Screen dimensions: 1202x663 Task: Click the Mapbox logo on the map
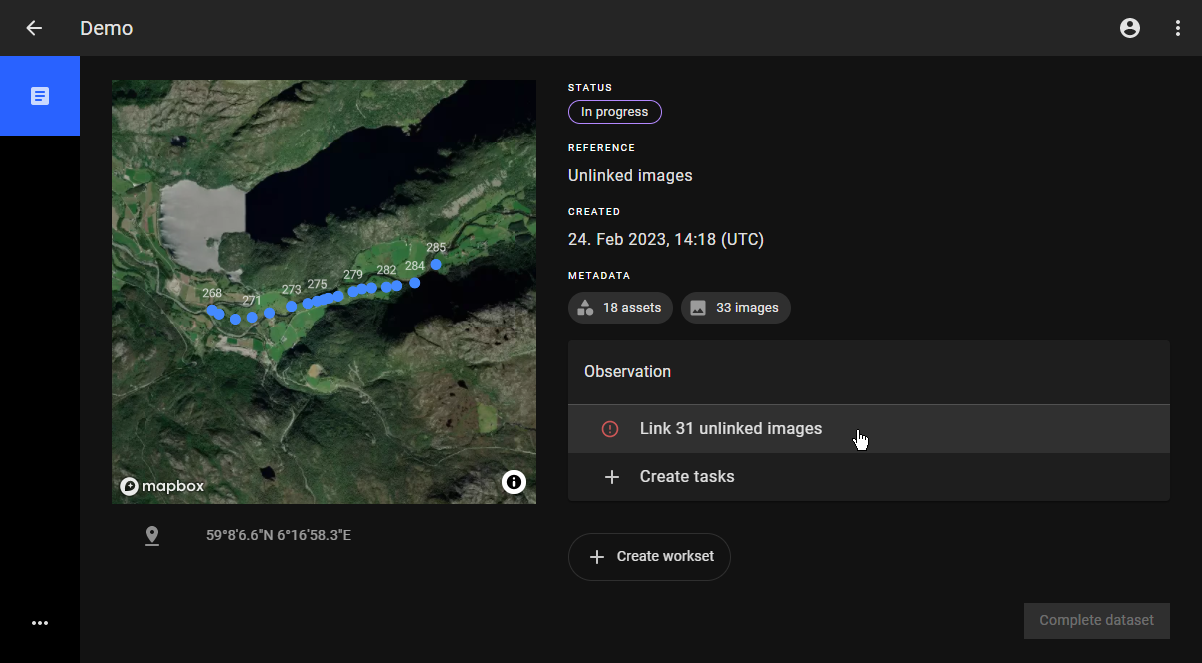163,486
